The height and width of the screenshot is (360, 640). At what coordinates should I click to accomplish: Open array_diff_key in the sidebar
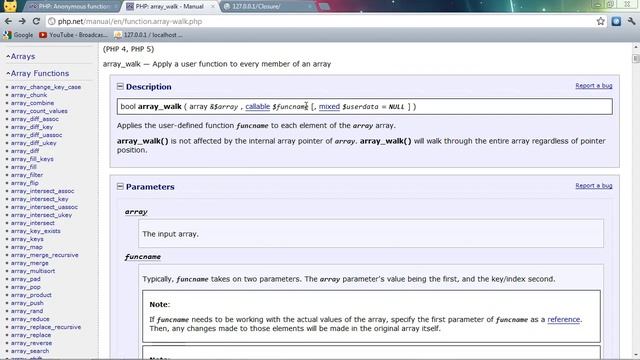pyautogui.click(x=32, y=127)
